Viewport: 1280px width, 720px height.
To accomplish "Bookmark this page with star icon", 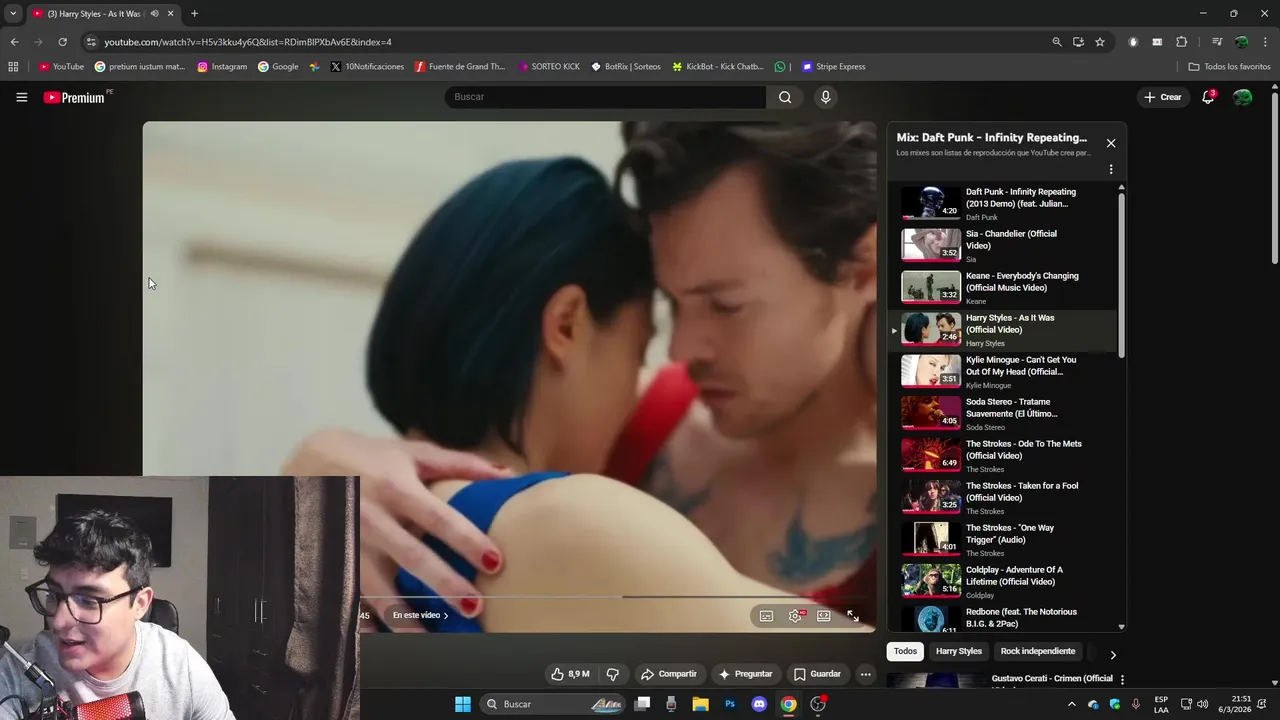I will pos(1100,42).
